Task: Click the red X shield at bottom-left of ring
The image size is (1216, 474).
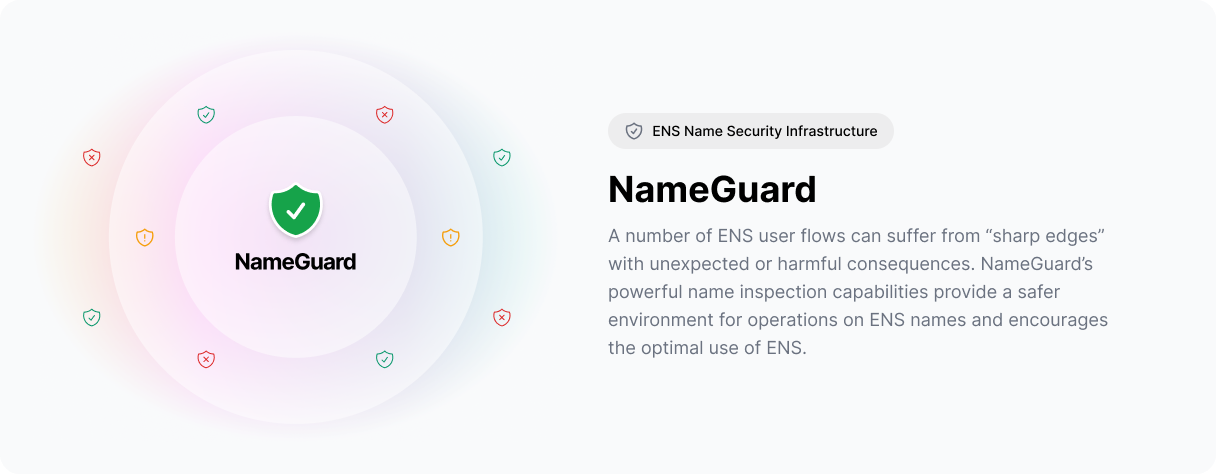Action: [206, 359]
